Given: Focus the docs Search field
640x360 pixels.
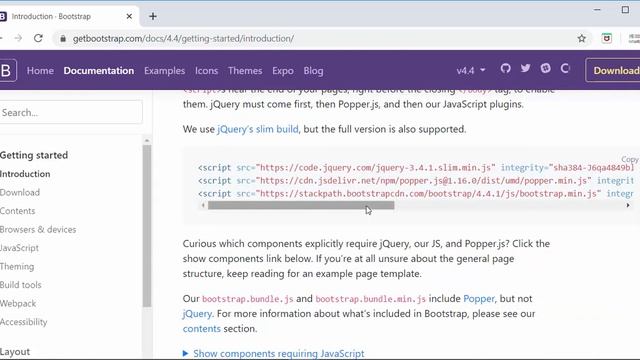Looking at the screenshot, I should pyautogui.click(x=71, y=112).
